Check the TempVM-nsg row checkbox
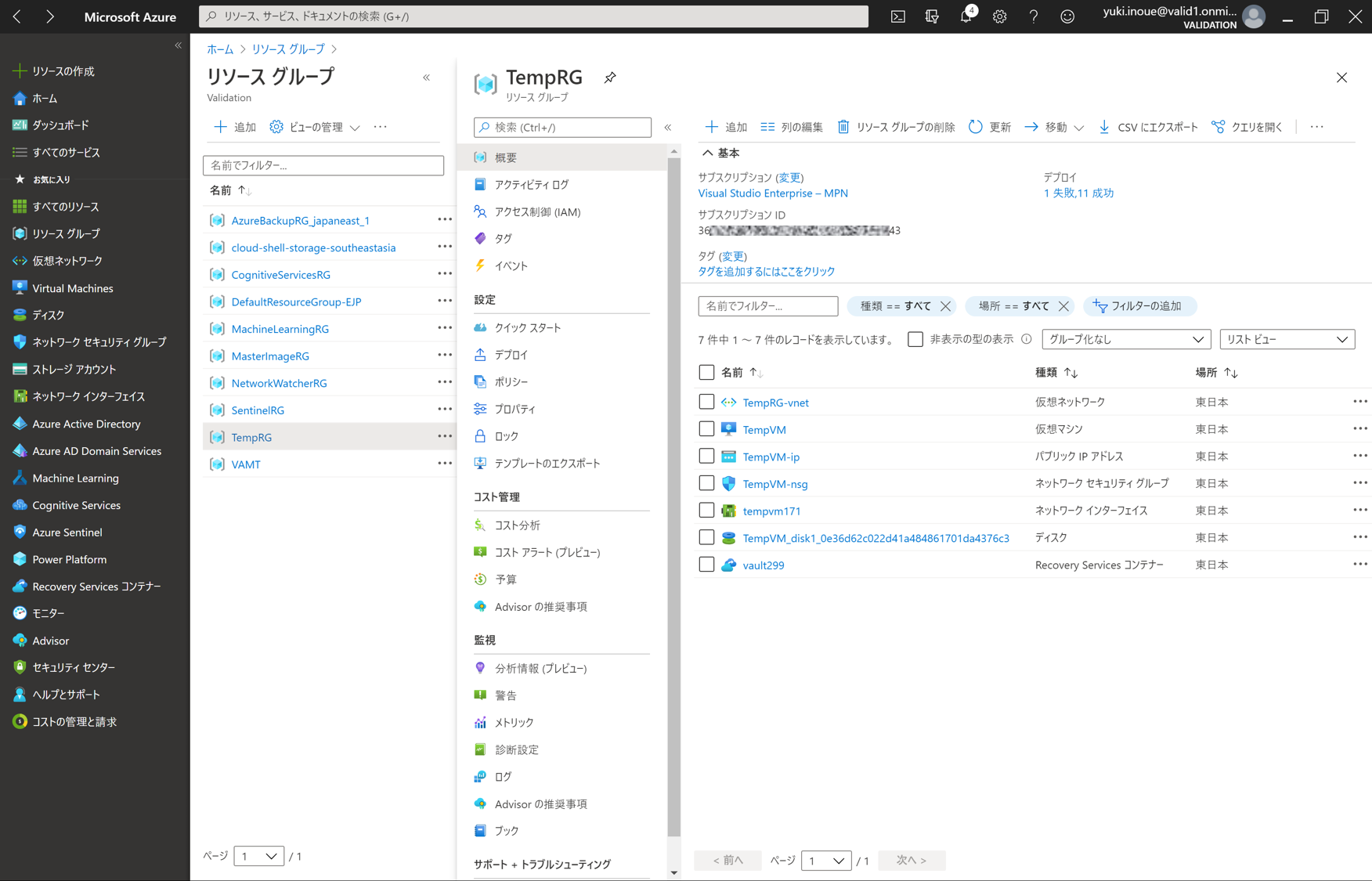Image resolution: width=1372 pixels, height=881 pixels. tap(706, 483)
